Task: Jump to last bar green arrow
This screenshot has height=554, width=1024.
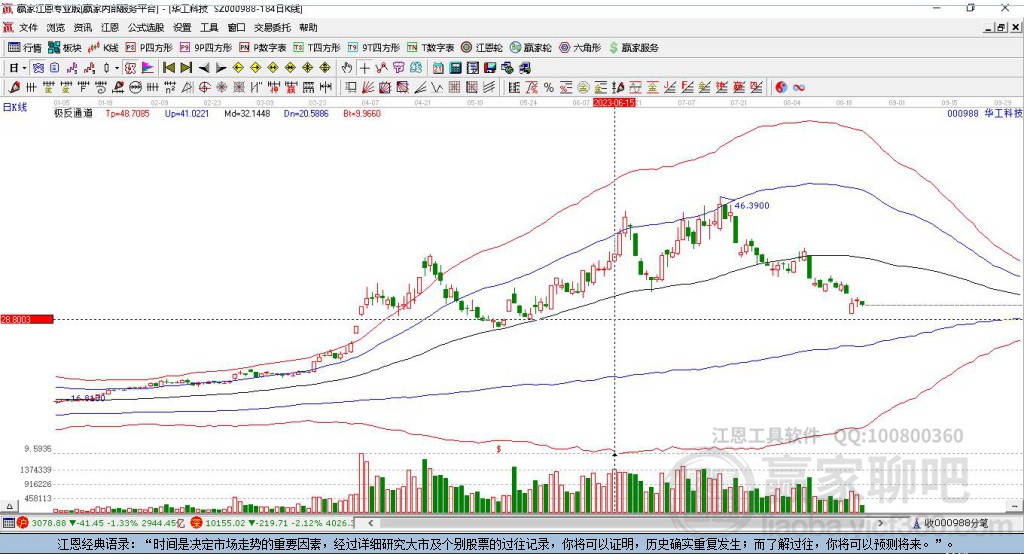Action: click(x=186, y=68)
